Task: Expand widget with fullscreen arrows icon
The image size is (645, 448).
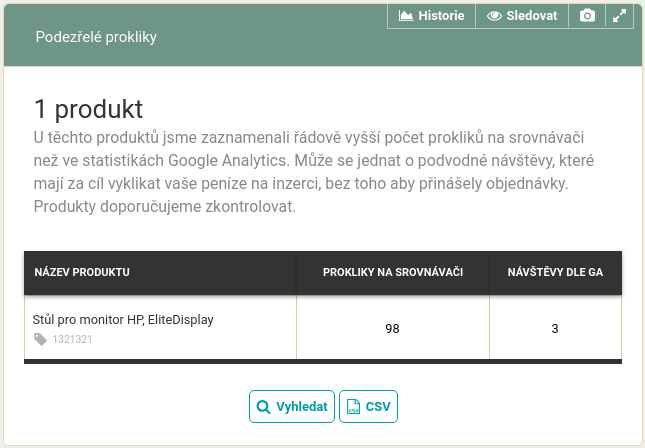Action: tap(619, 16)
